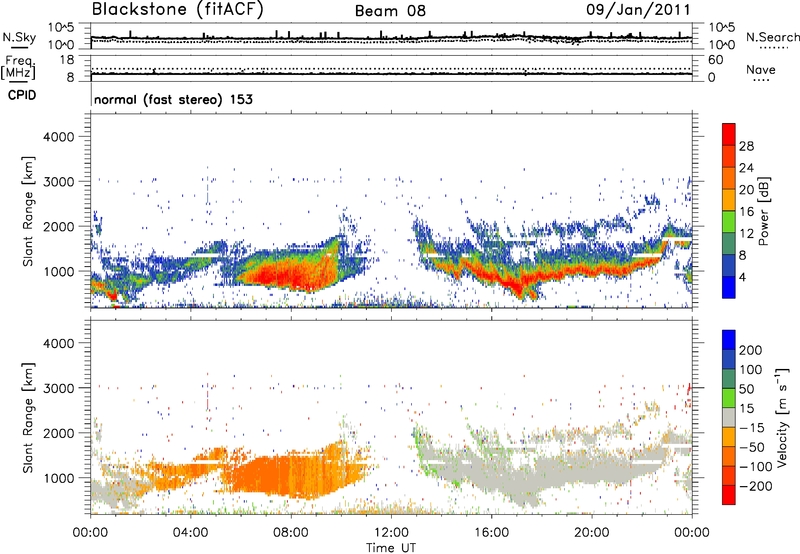
Task: Click the 'Velocity [m s-1]' color bar label
Action: (x=783, y=417)
